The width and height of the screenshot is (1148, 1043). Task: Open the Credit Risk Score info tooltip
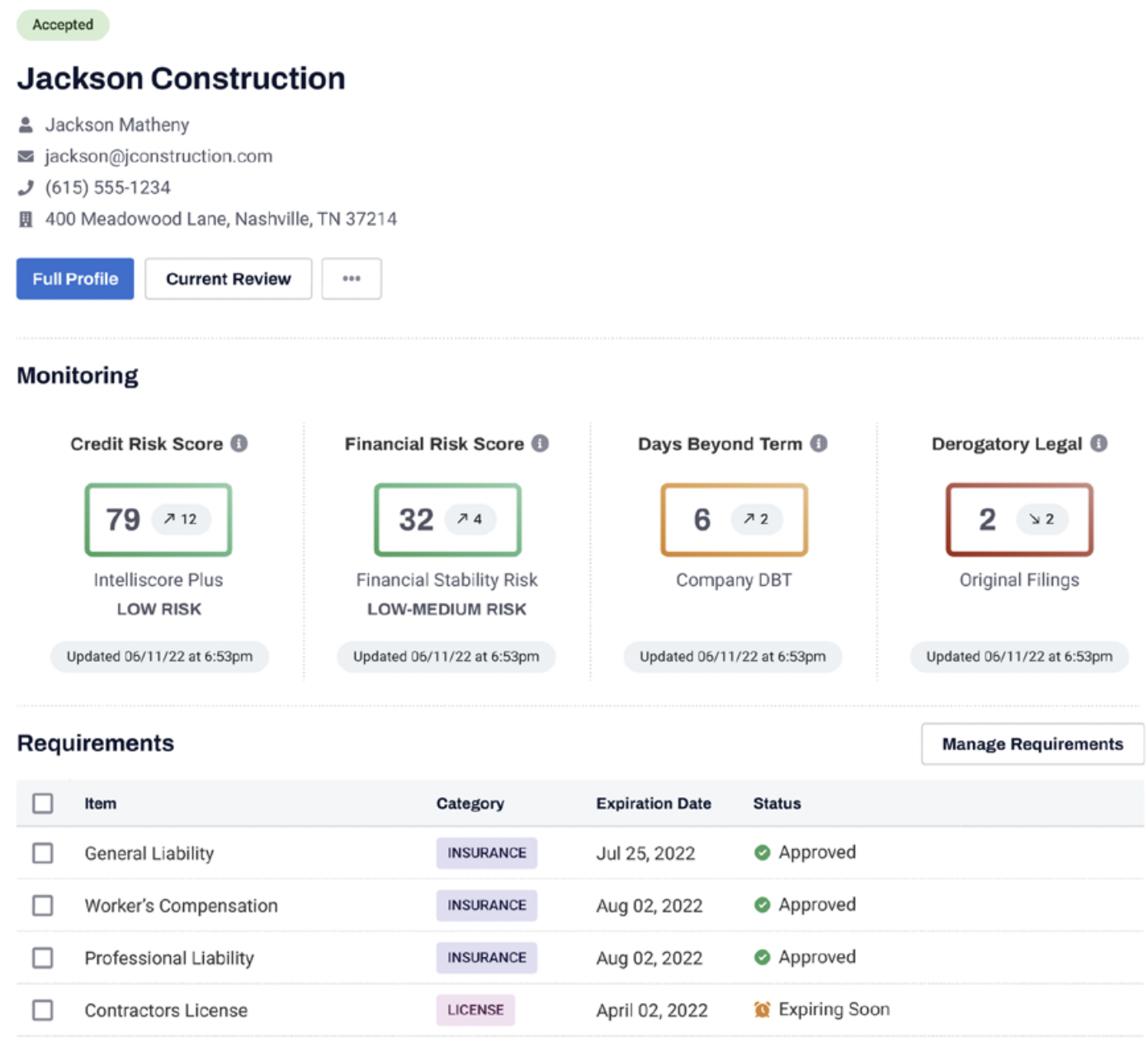tap(240, 443)
